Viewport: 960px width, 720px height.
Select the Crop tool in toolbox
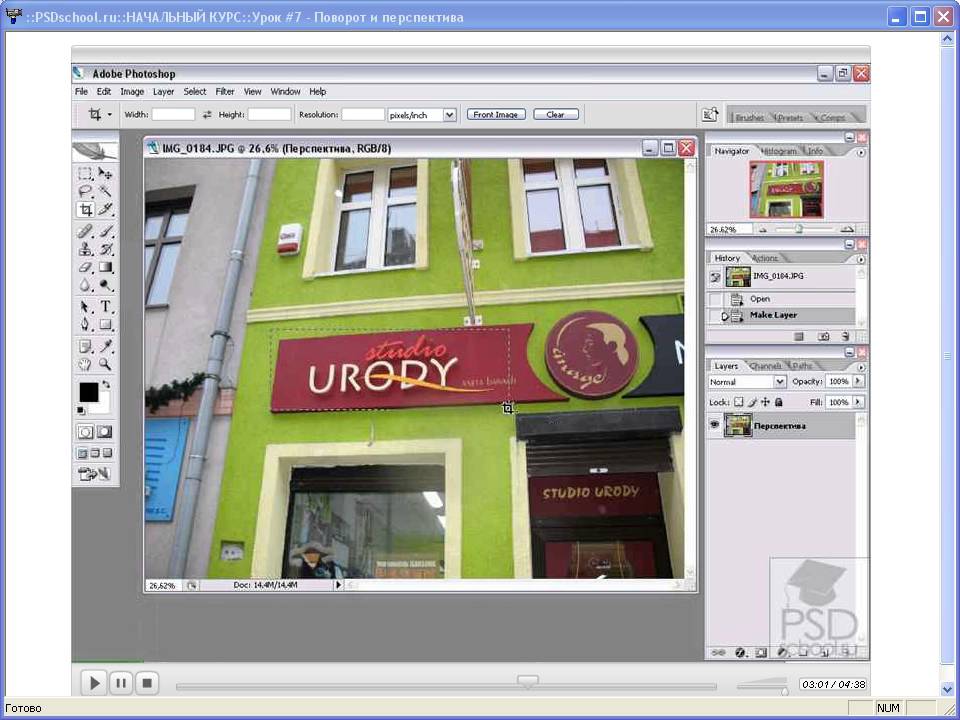click(86, 210)
